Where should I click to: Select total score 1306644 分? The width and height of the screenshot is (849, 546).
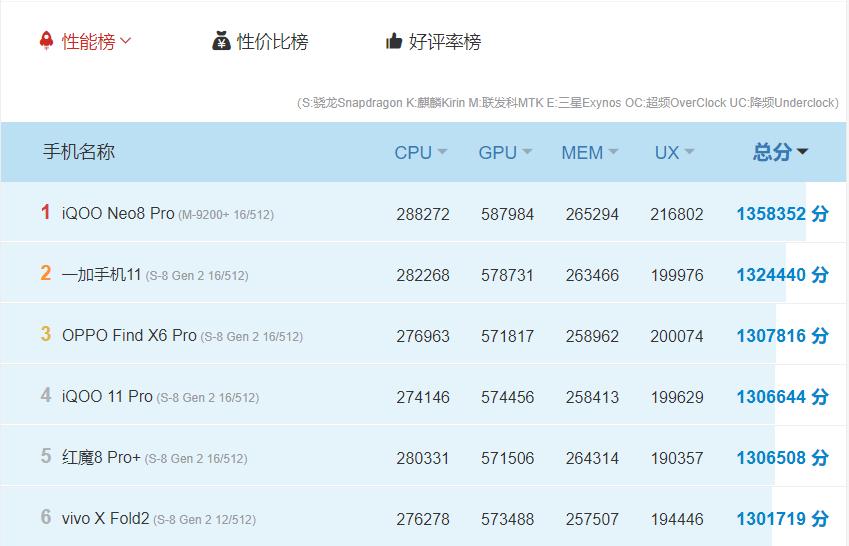pyautogui.click(x=782, y=396)
